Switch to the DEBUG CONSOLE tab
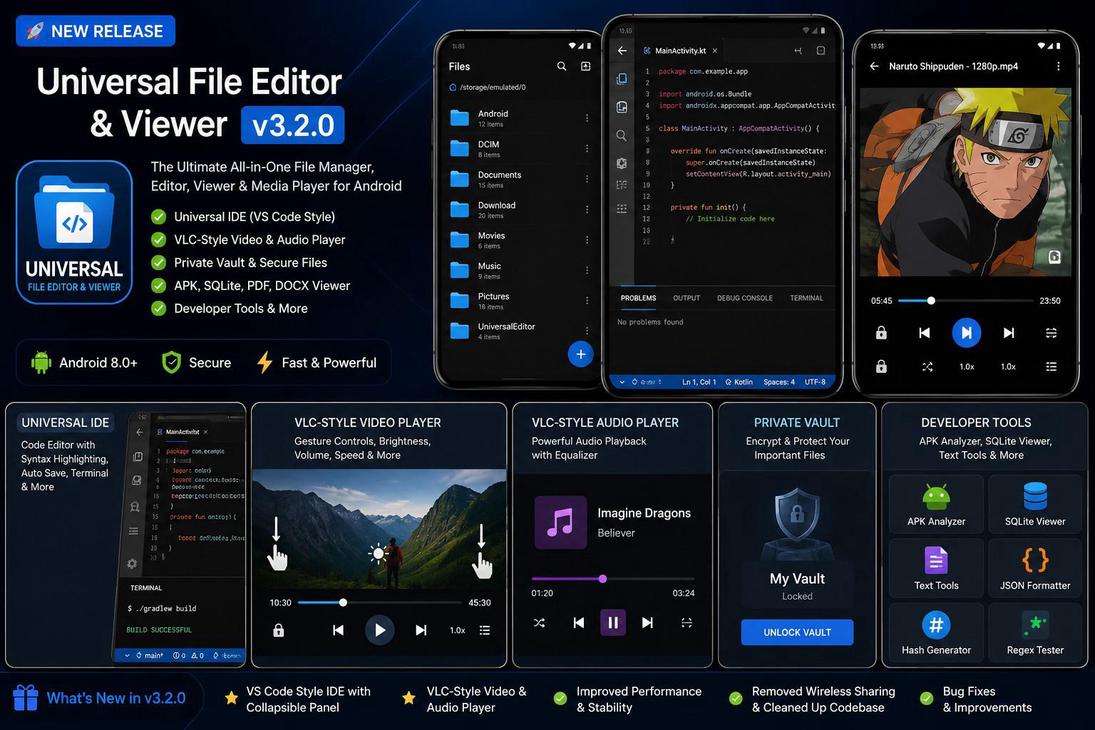The height and width of the screenshot is (730, 1095). [x=744, y=298]
